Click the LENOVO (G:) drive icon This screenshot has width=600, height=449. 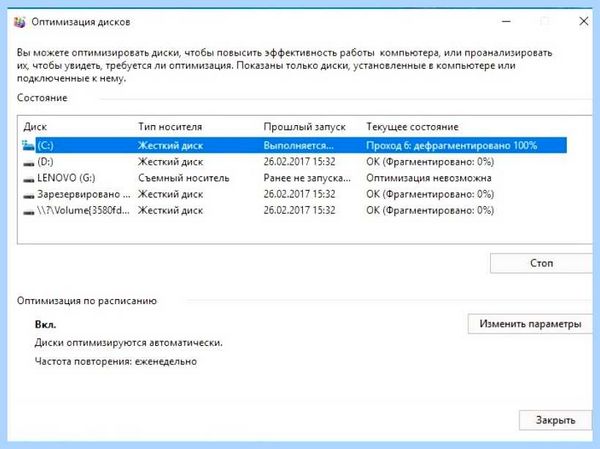click(x=28, y=179)
